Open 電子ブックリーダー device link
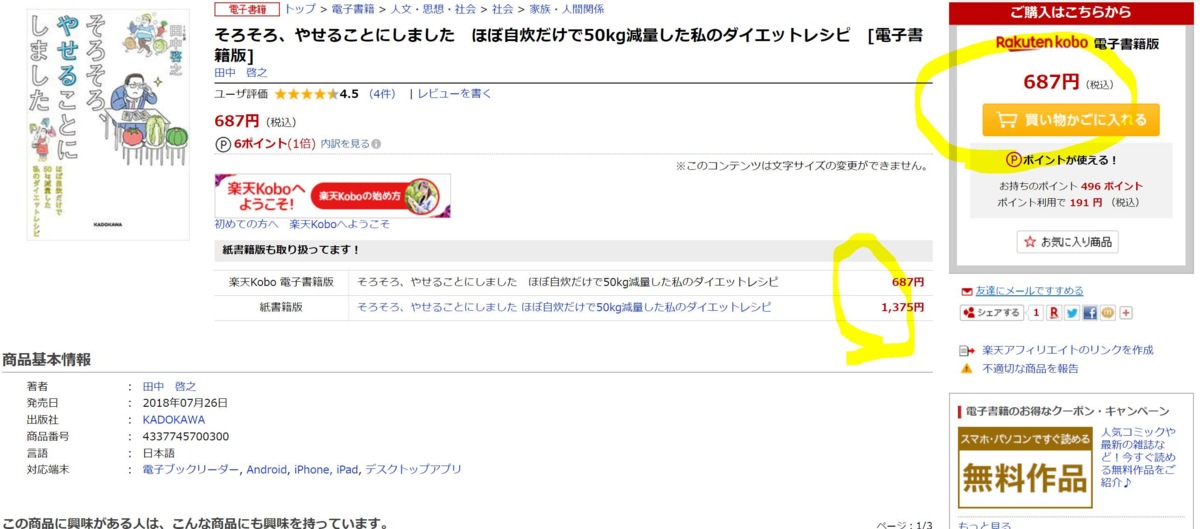 click(191, 469)
